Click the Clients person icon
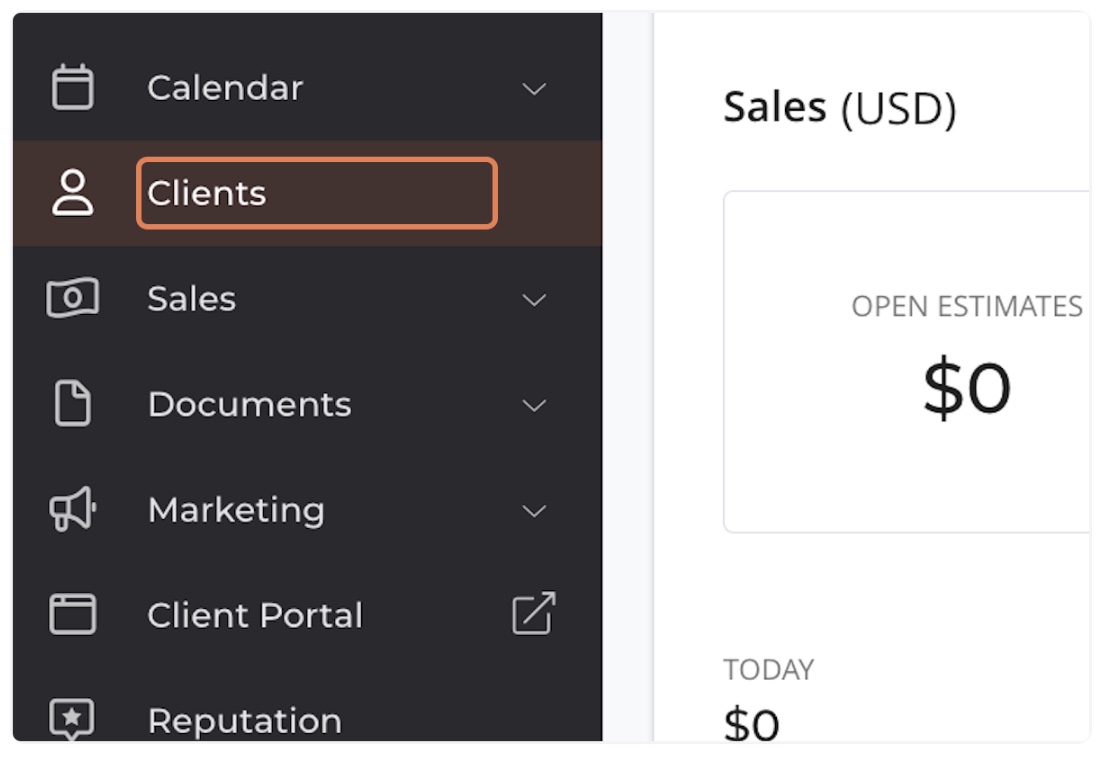The width and height of the screenshot is (1112, 764). click(72, 192)
